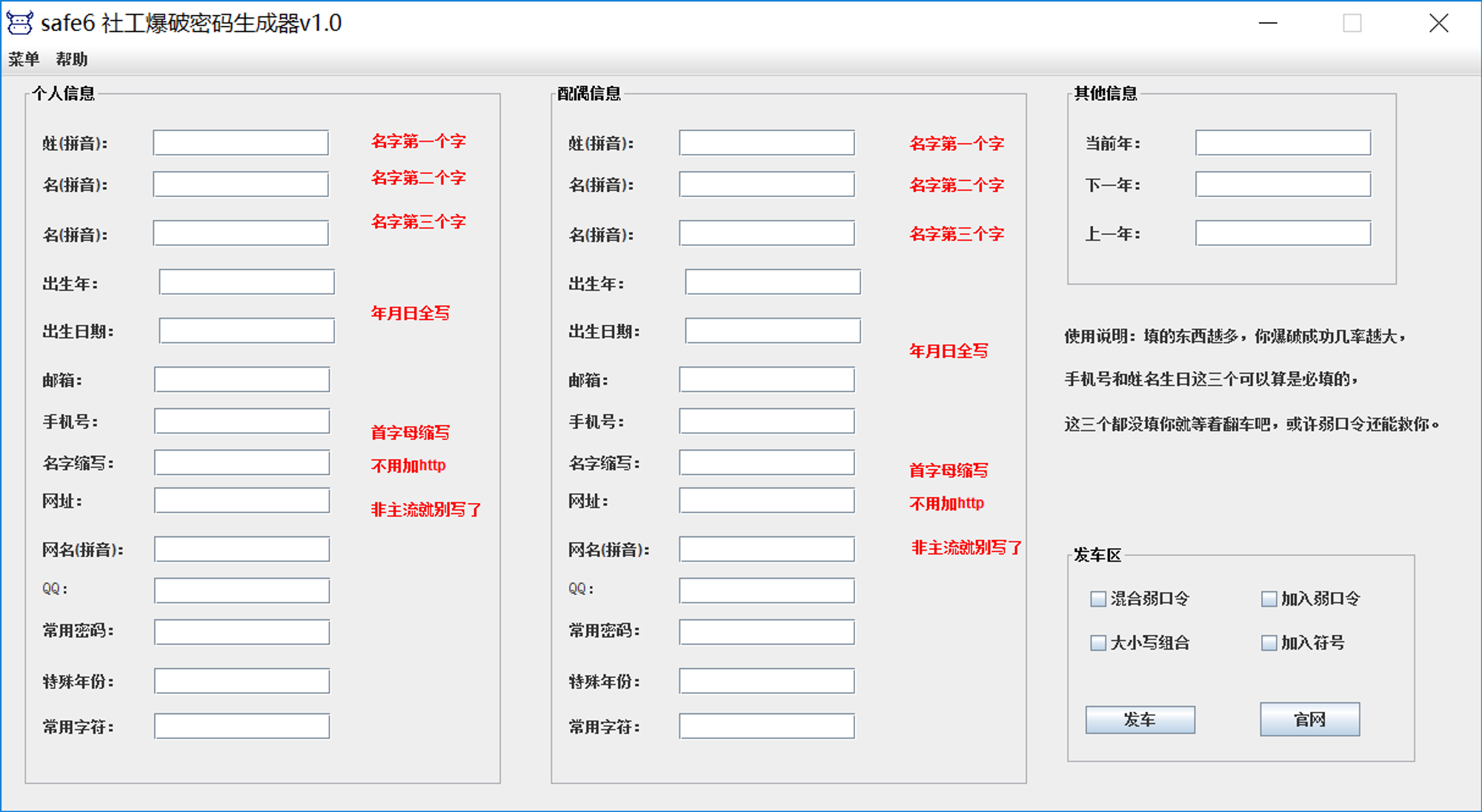
Task: Focus the spouse 邮箱 input field
Action: click(766, 380)
